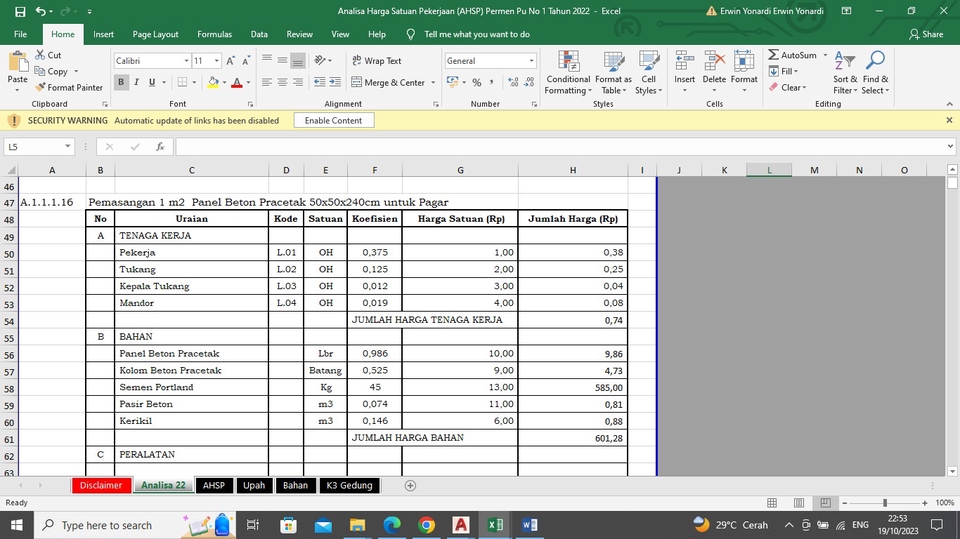Open the font size dropdown
Viewport: 960px width, 539px height.
point(217,61)
